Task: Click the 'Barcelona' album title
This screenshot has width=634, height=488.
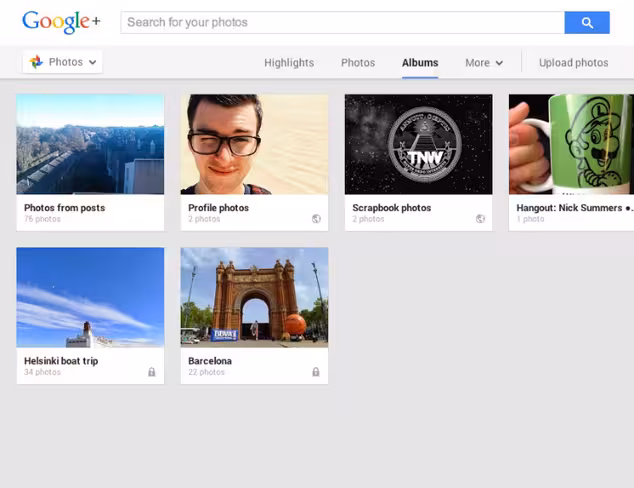Action: click(210, 361)
